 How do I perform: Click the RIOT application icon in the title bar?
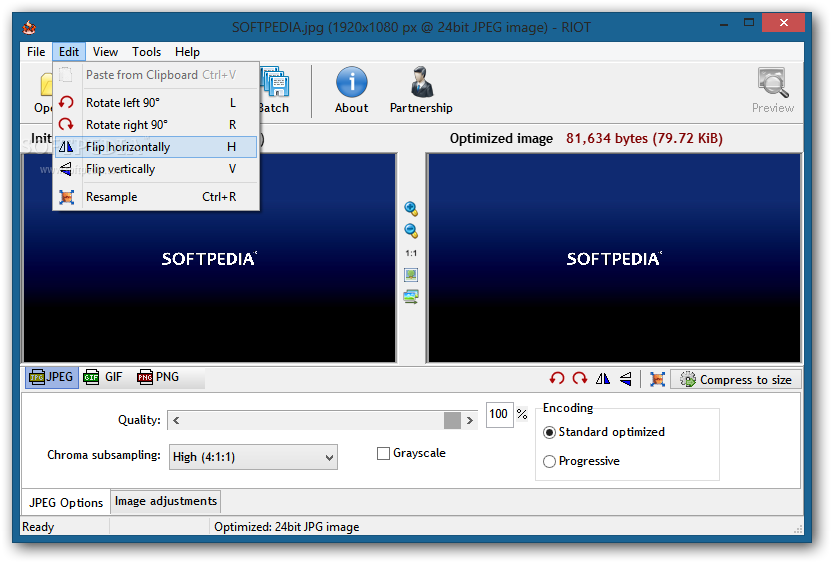(29, 27)
